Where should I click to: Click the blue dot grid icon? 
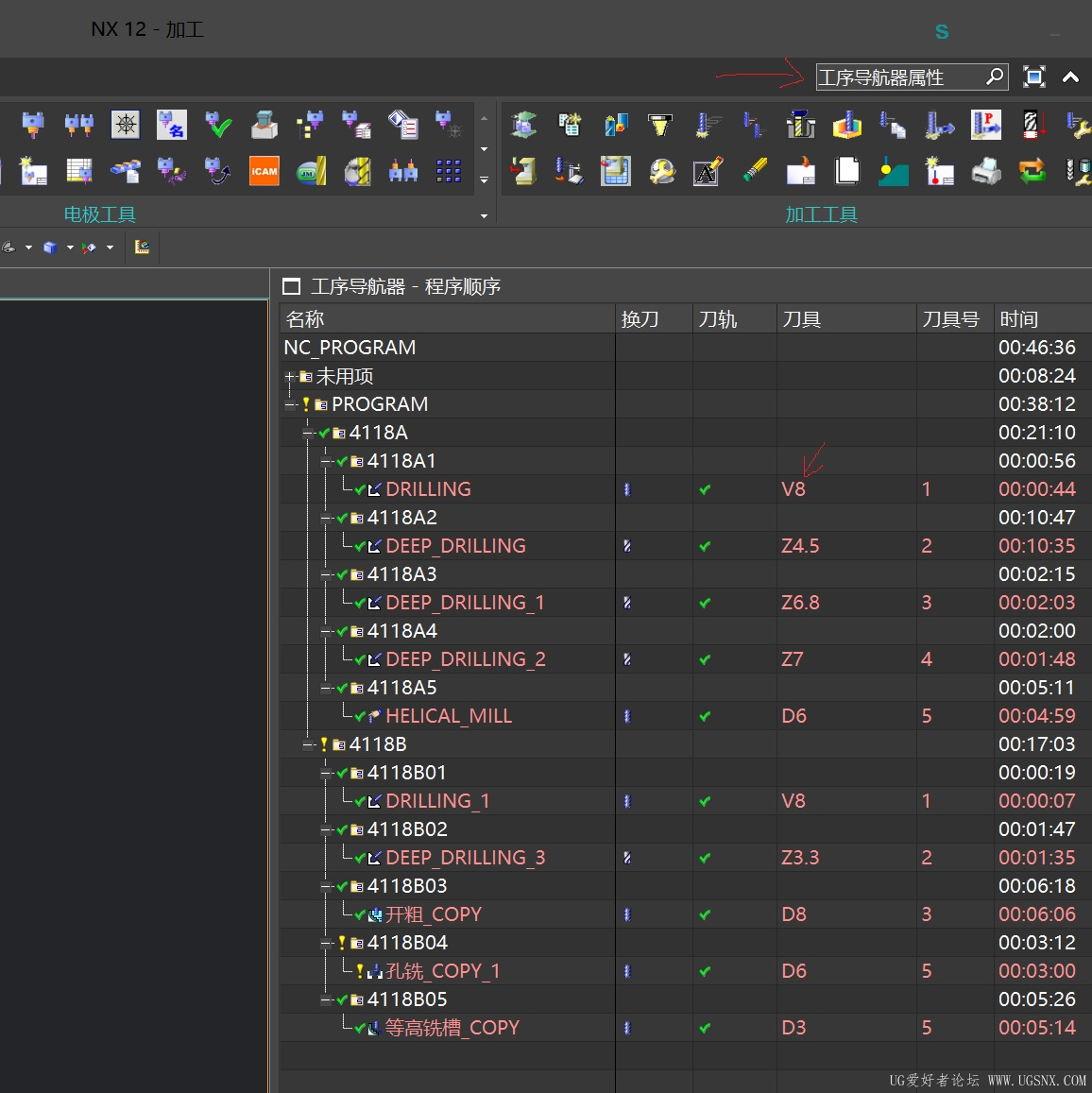point(449,171)
